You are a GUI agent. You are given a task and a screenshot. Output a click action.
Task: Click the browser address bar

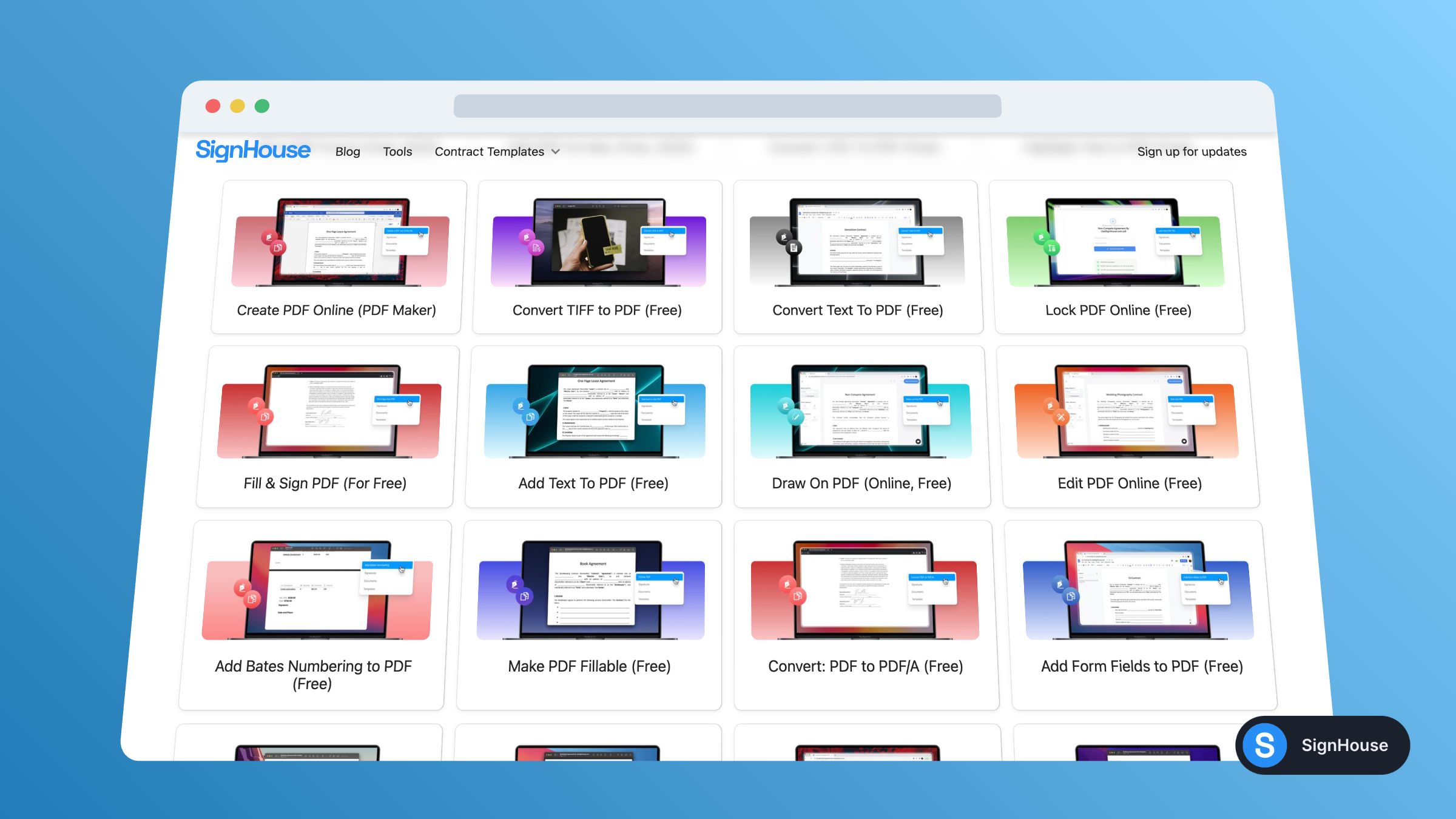(727, 106)
